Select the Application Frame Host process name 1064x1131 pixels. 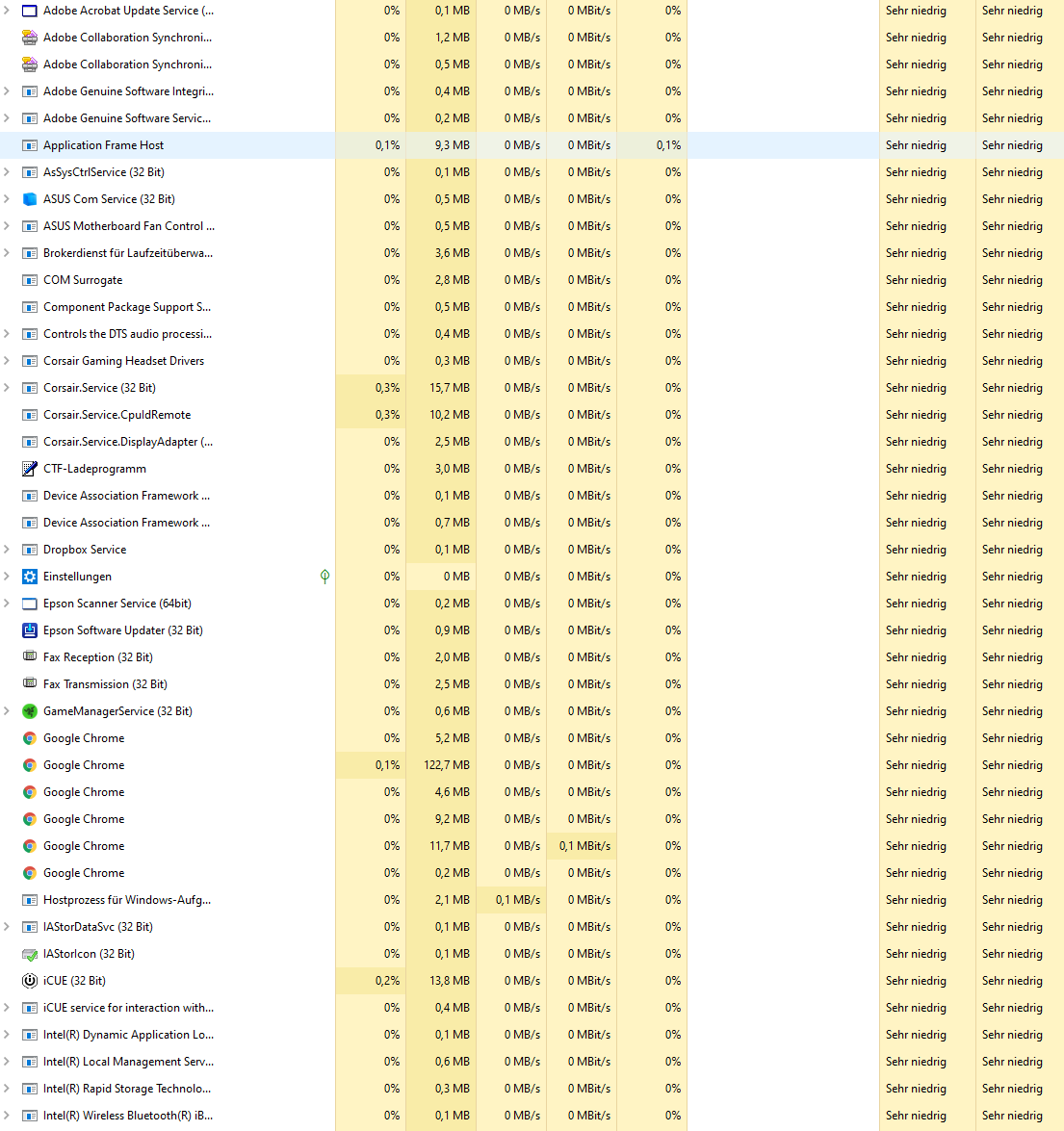(103, 145)
